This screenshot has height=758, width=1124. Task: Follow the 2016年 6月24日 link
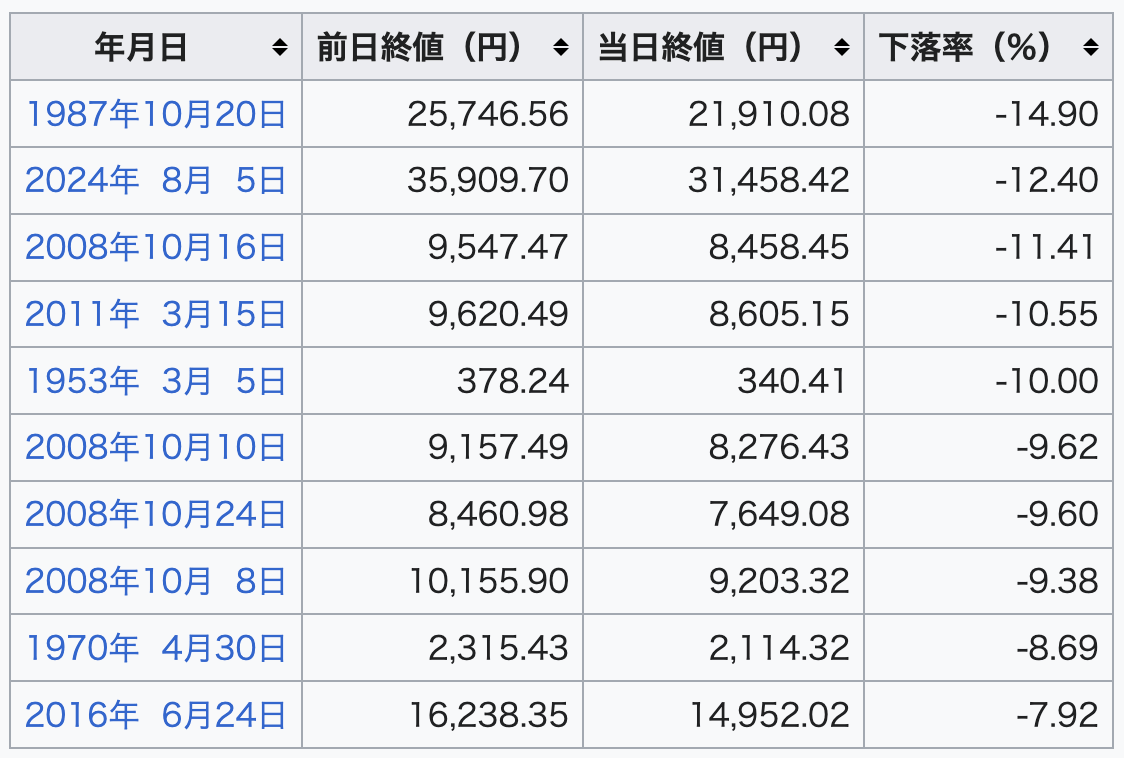[x=156, y=715]
